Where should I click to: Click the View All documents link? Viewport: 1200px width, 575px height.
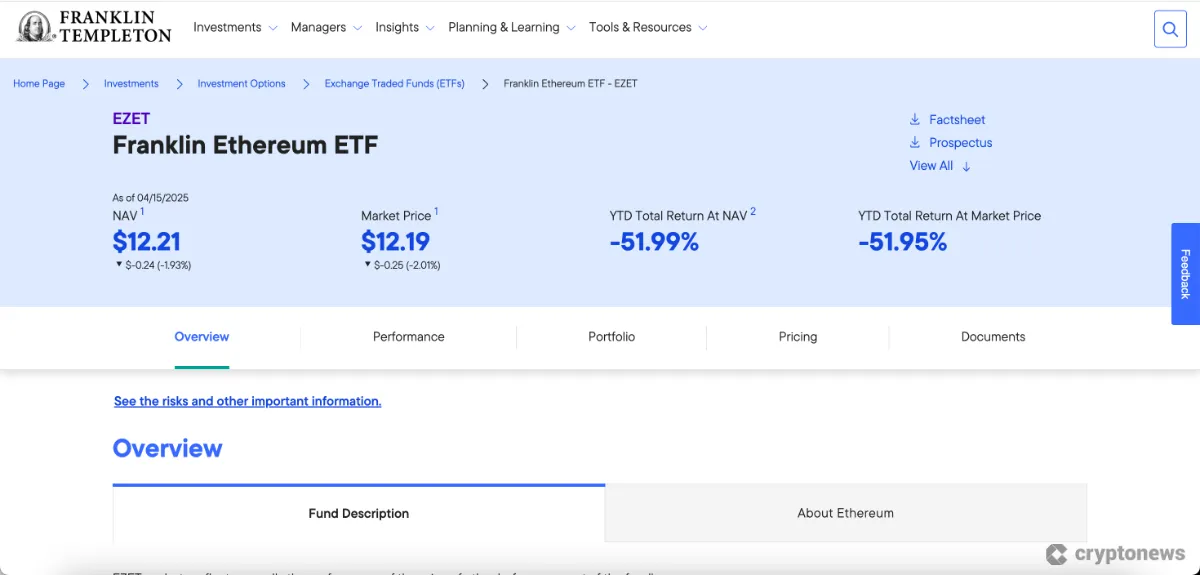(x=931, y=166)
